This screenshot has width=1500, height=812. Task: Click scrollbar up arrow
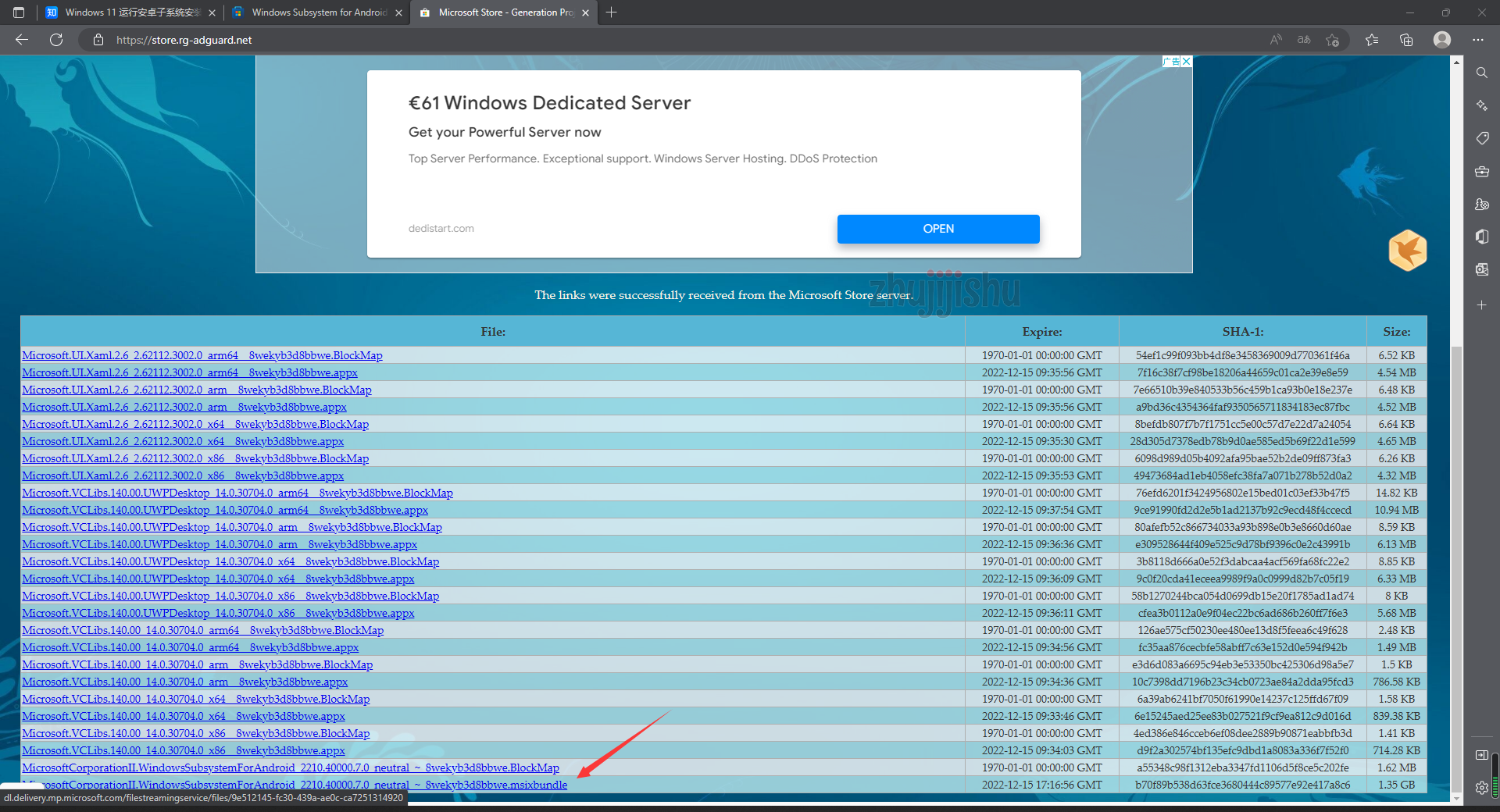click(x=1456, y=62)
